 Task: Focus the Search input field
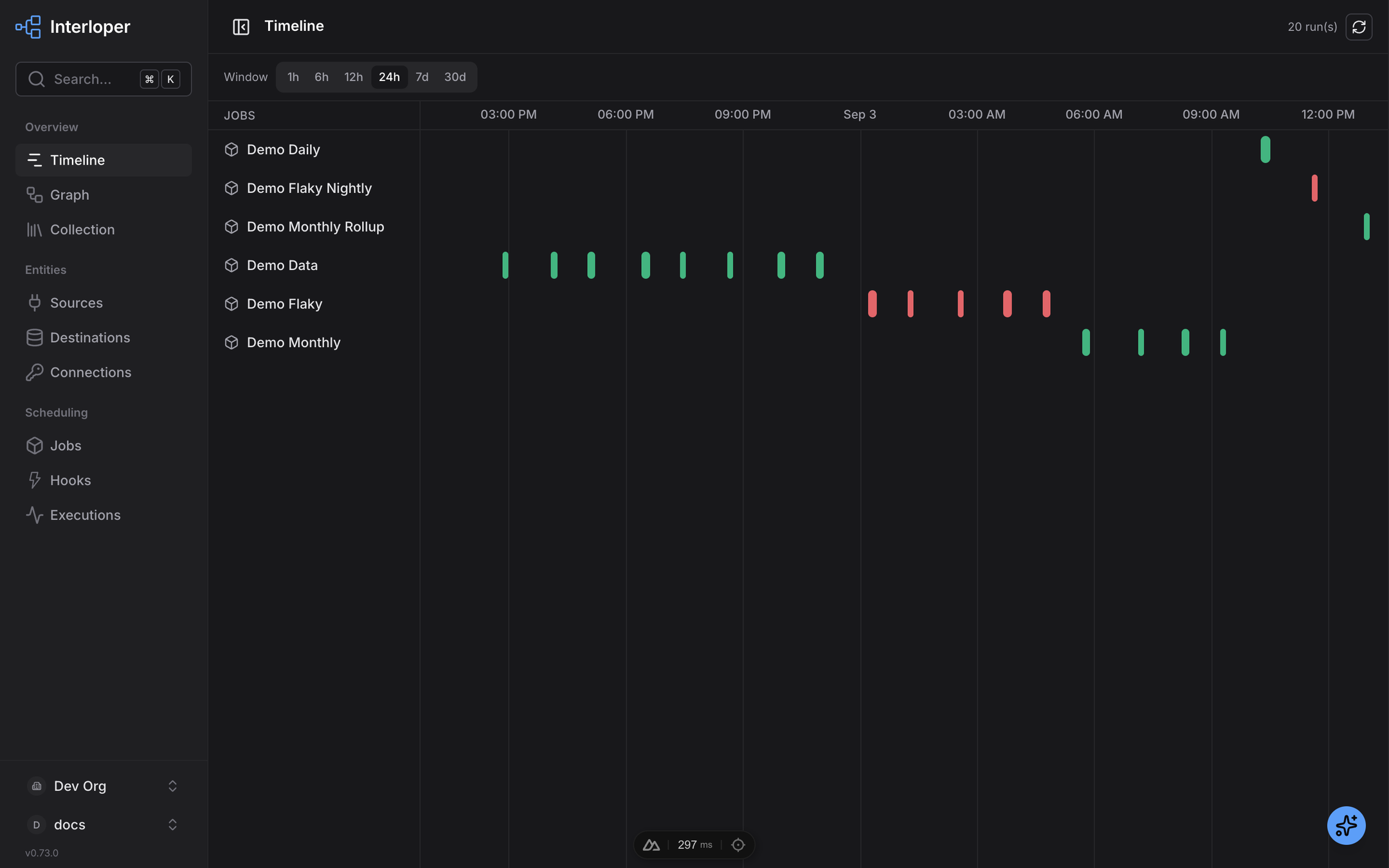(104, 79)
